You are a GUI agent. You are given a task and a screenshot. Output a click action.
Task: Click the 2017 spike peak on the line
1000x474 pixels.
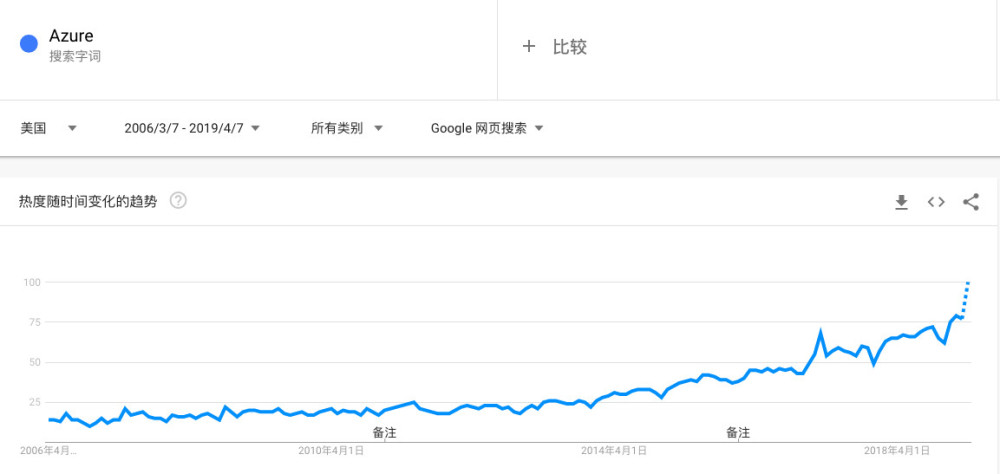(820, 331)
